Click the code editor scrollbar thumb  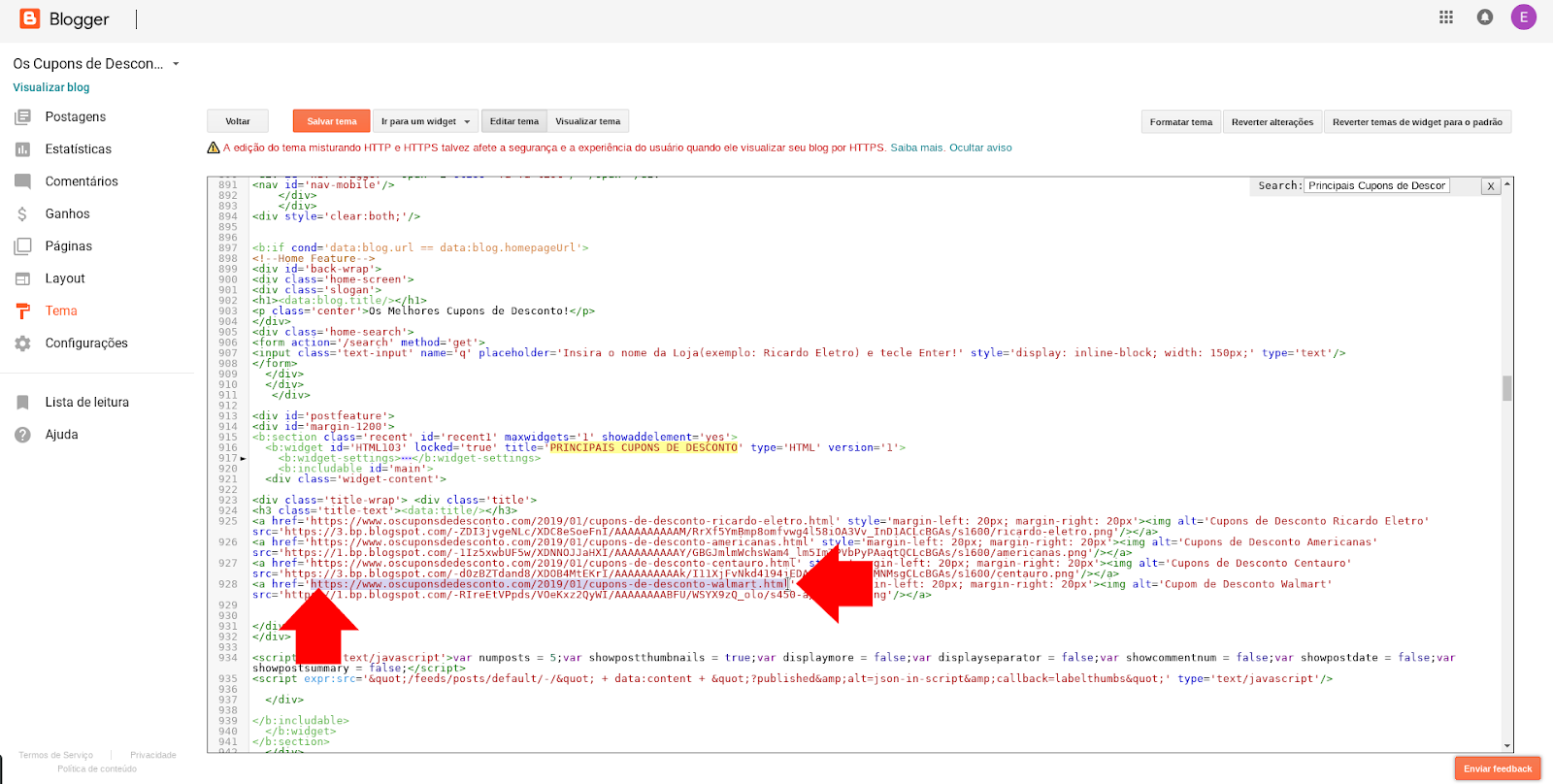coord(1507,388)
